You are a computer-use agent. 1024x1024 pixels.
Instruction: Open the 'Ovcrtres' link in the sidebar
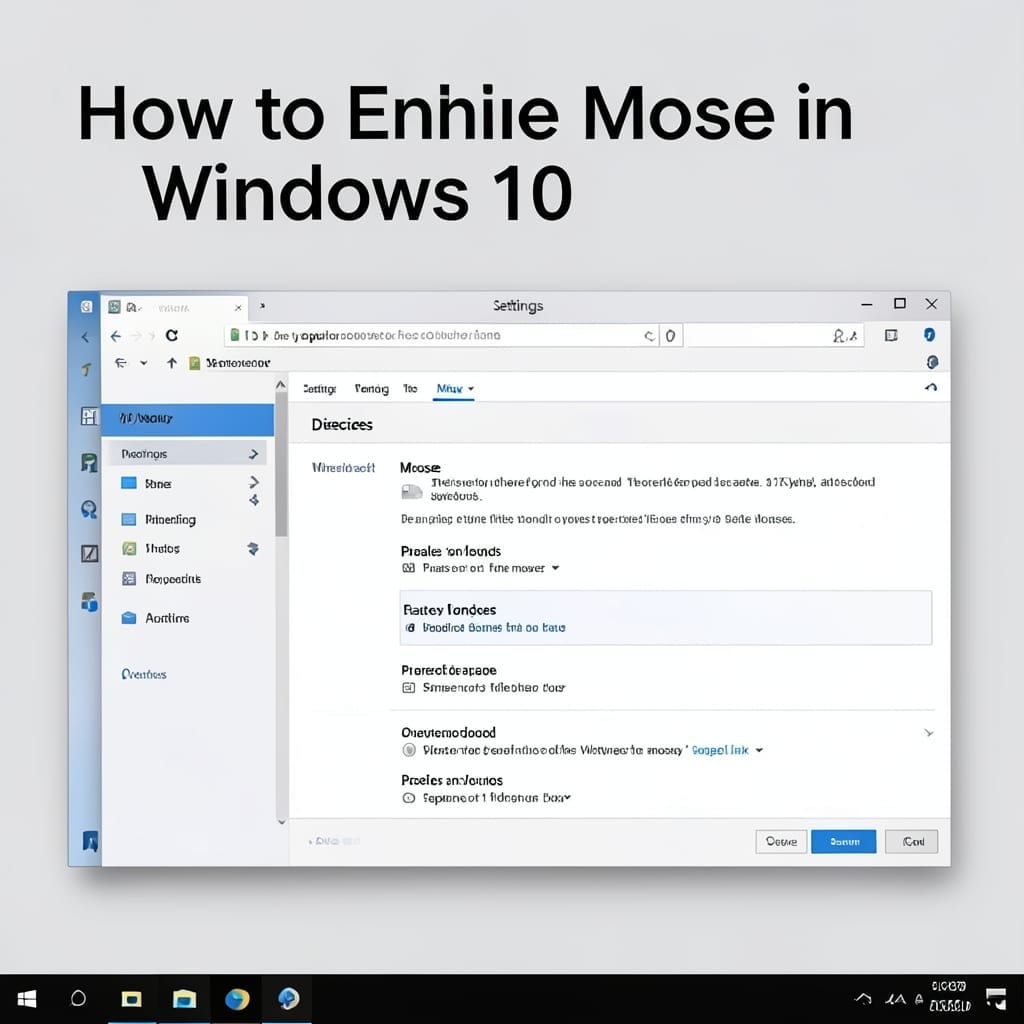point(144,675)
